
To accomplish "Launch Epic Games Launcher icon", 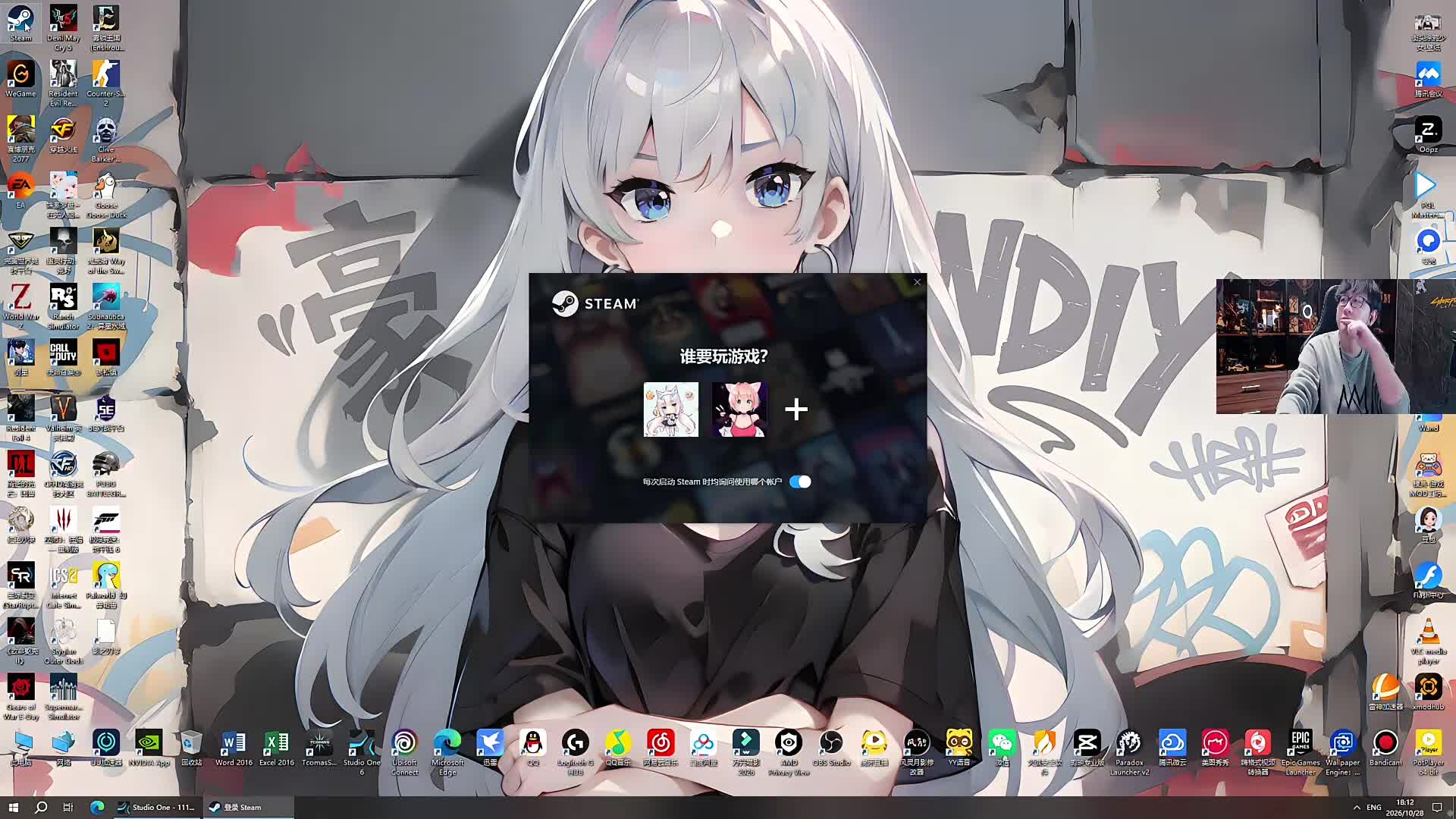I will (x=1301, y=753).
